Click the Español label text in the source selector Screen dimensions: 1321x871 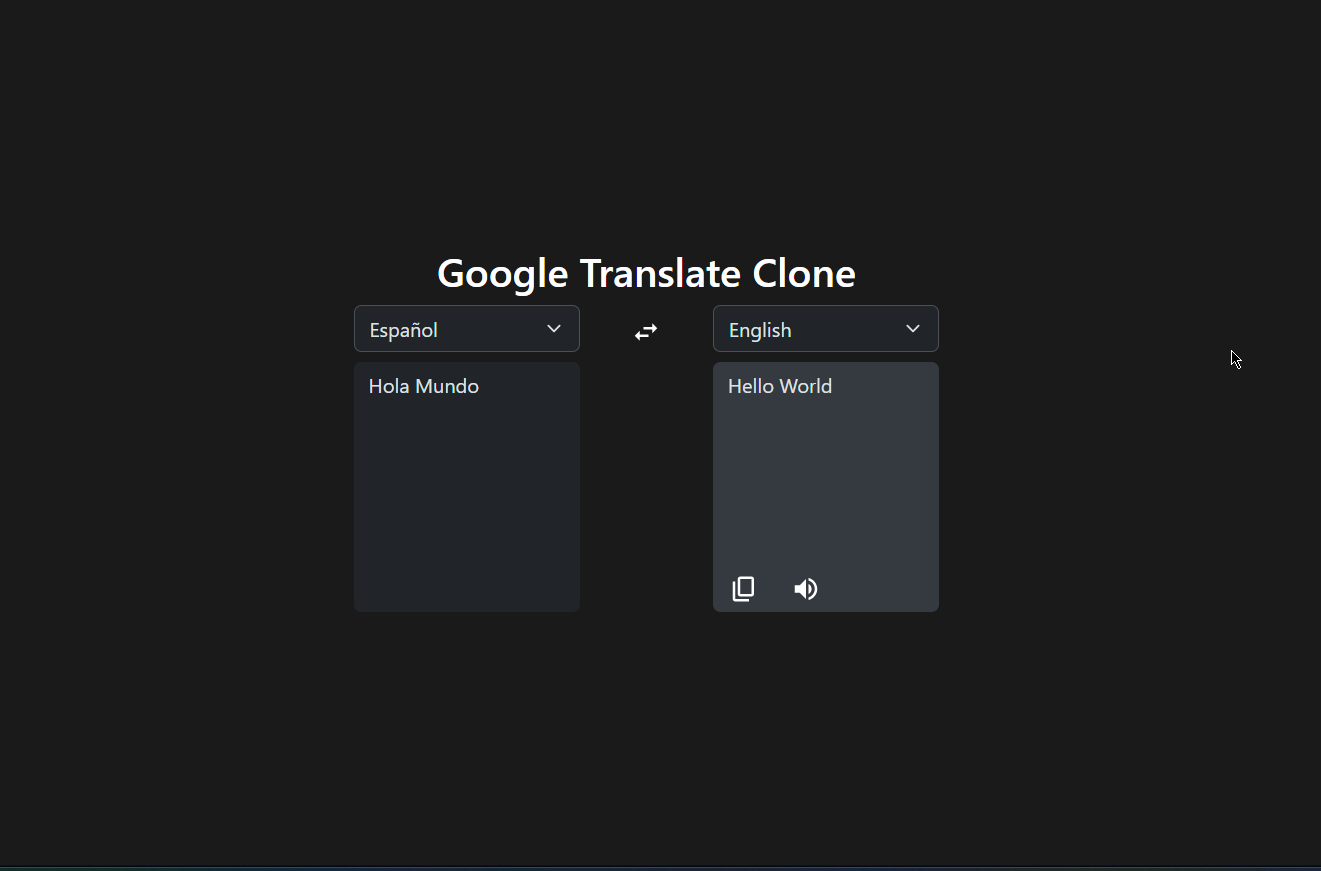click(x=403, y=330)
